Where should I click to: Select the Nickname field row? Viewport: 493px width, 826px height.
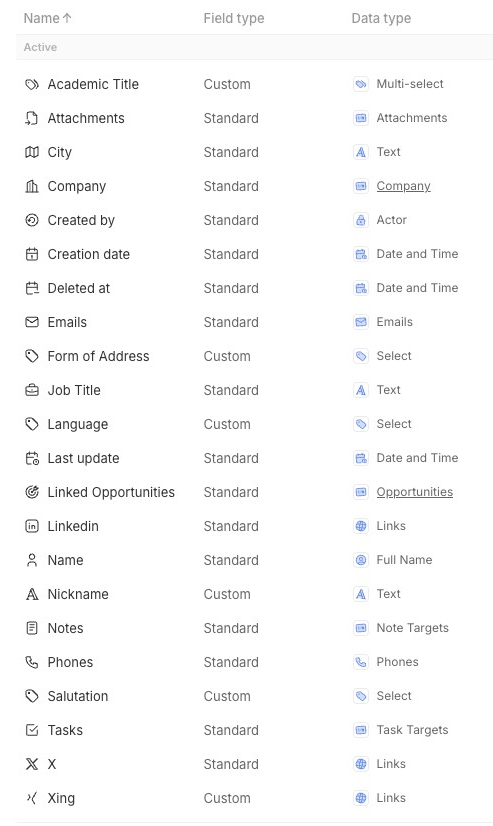(254, 594)
